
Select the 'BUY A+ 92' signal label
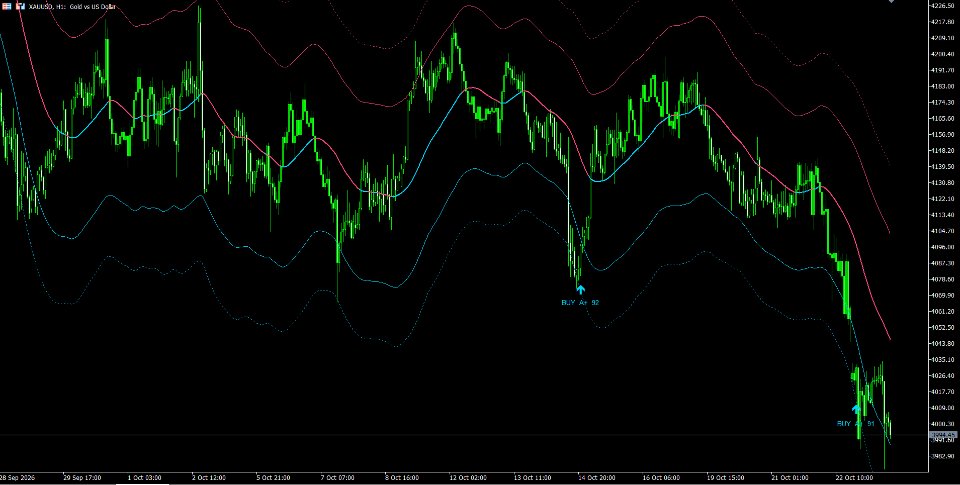pos(580,303)
